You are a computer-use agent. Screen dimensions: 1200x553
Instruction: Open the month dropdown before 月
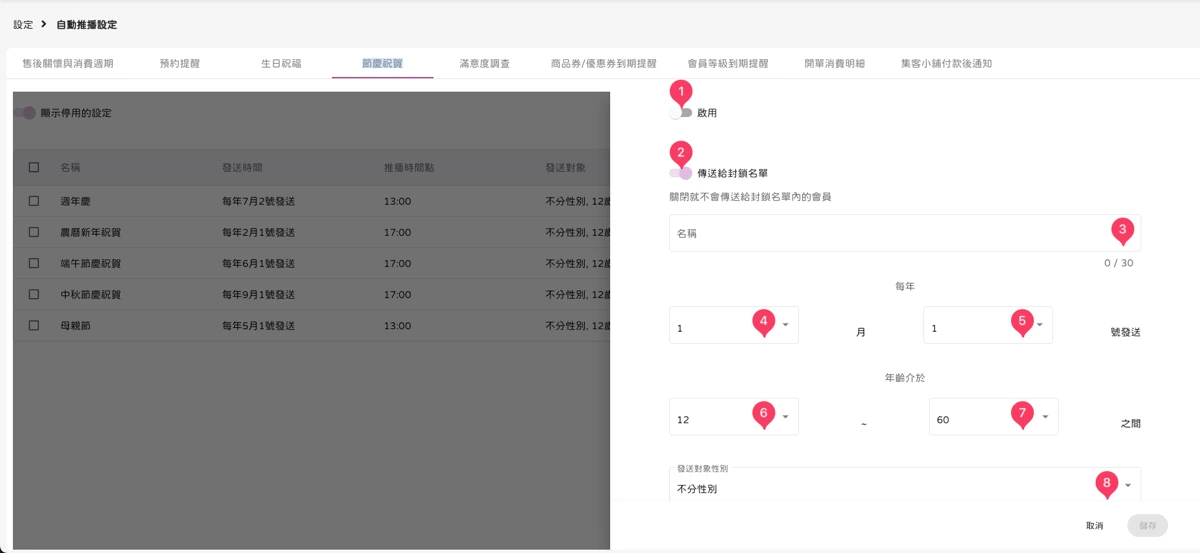(x=734, y=325)
